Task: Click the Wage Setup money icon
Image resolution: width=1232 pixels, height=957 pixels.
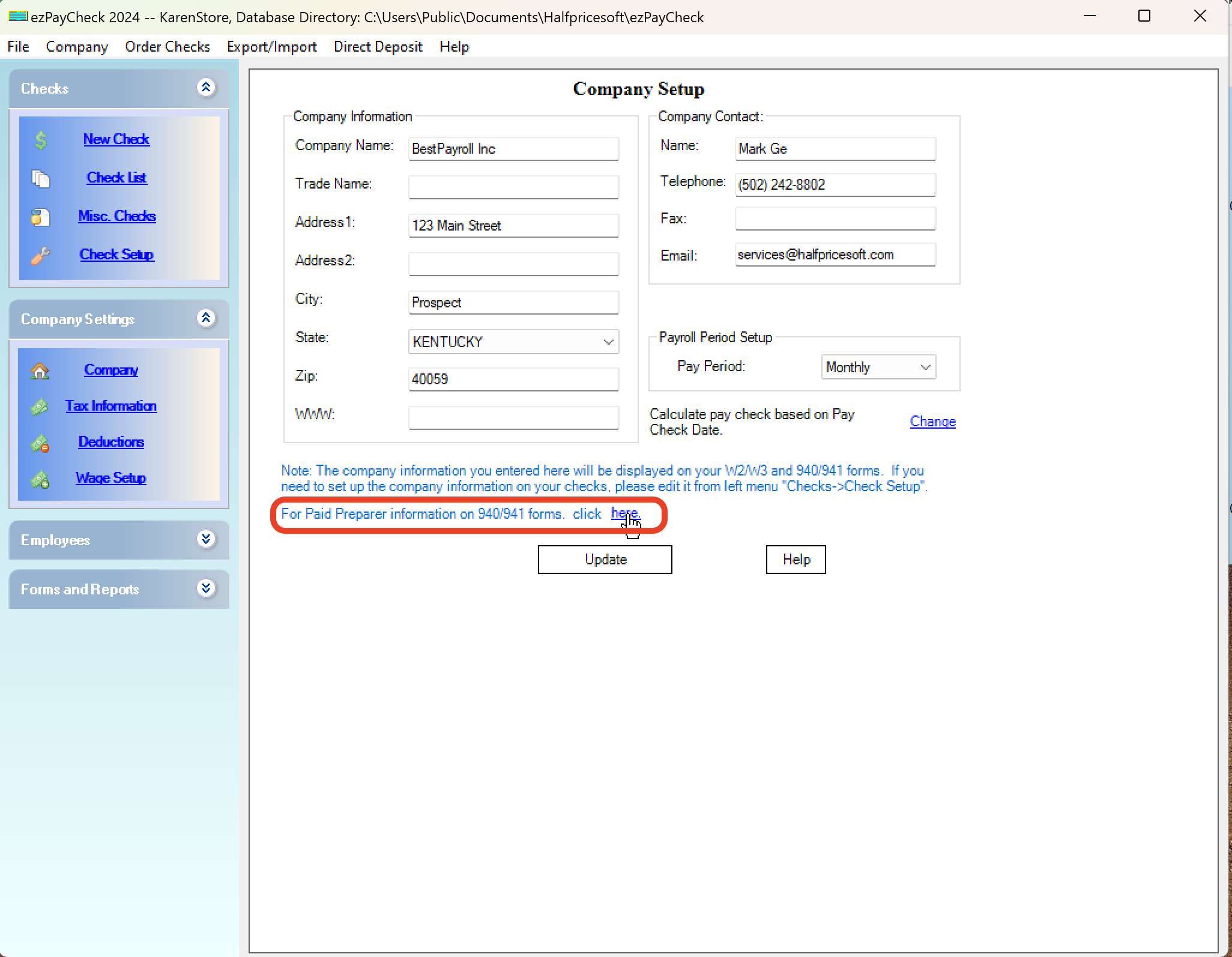Action: tap(40, 480)
